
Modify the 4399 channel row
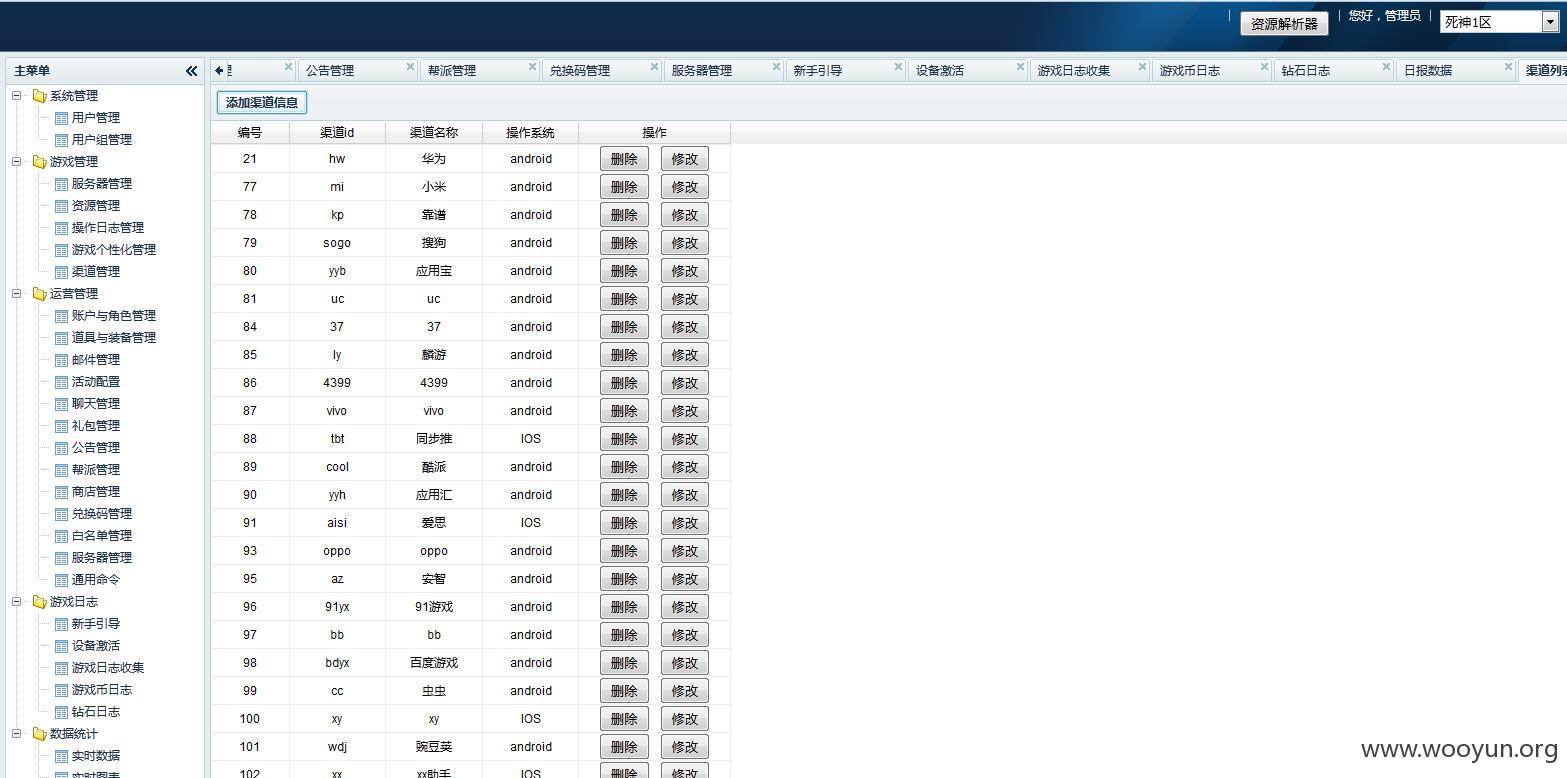685,383
